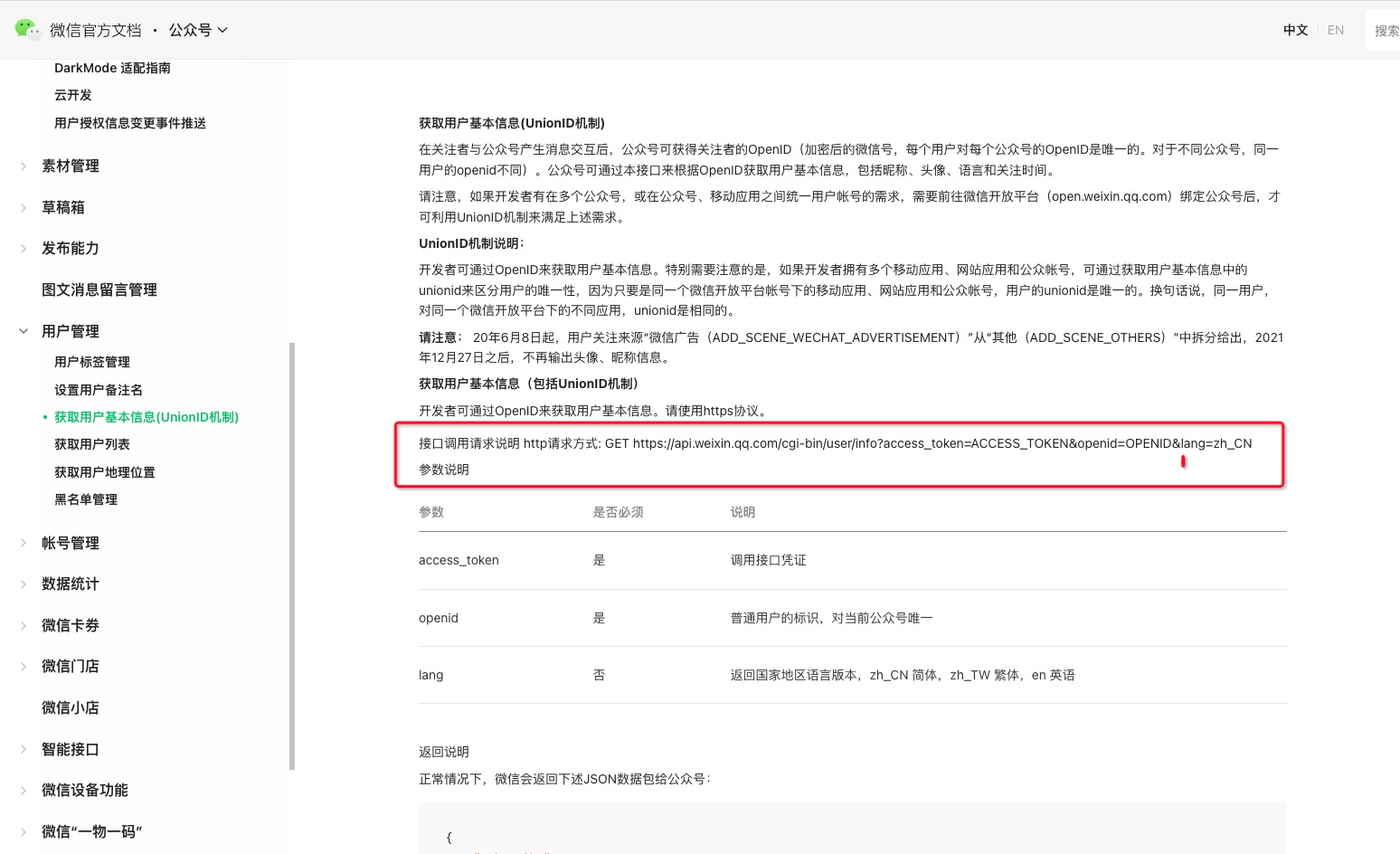Expand 帐号管理 chevron
Image resolution: width=1400 pixels, height=854 pixels.
click(x=24, y=543)
